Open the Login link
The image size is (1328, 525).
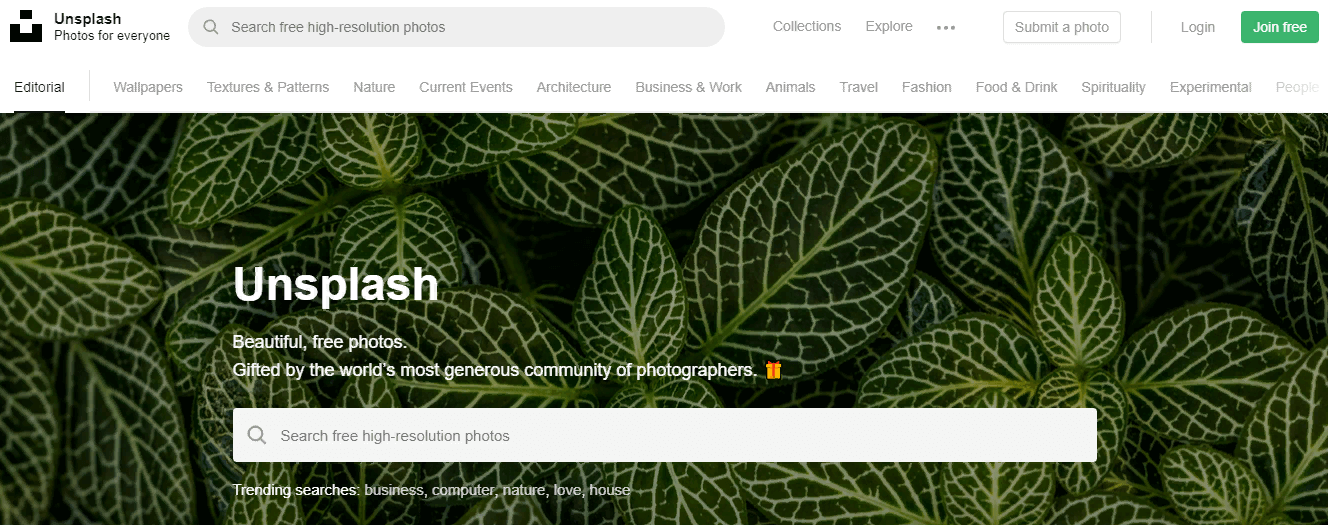1198,27
